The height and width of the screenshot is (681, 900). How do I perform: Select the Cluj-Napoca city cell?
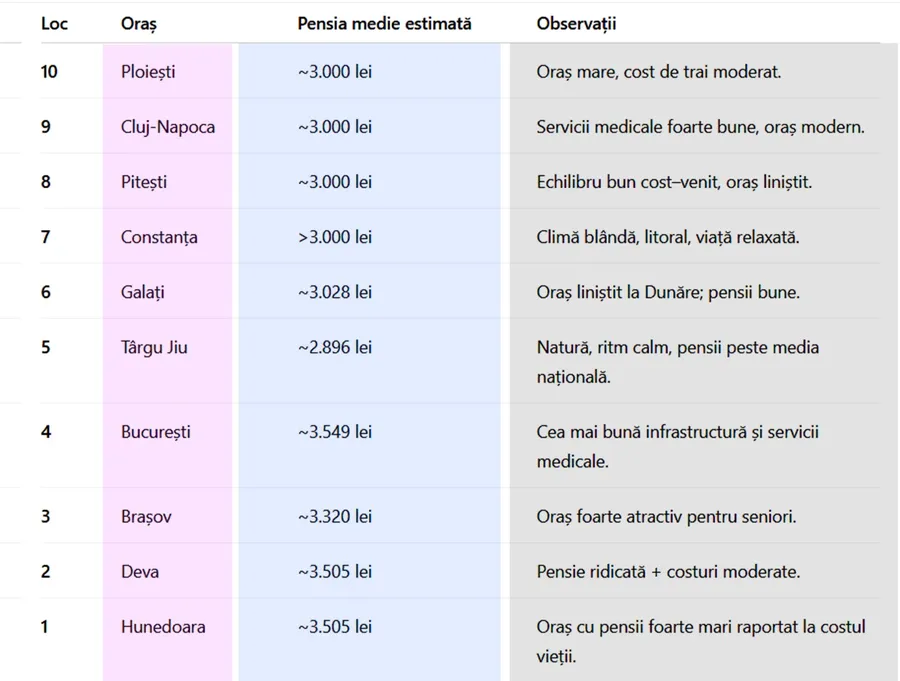[x=167, y=127]
